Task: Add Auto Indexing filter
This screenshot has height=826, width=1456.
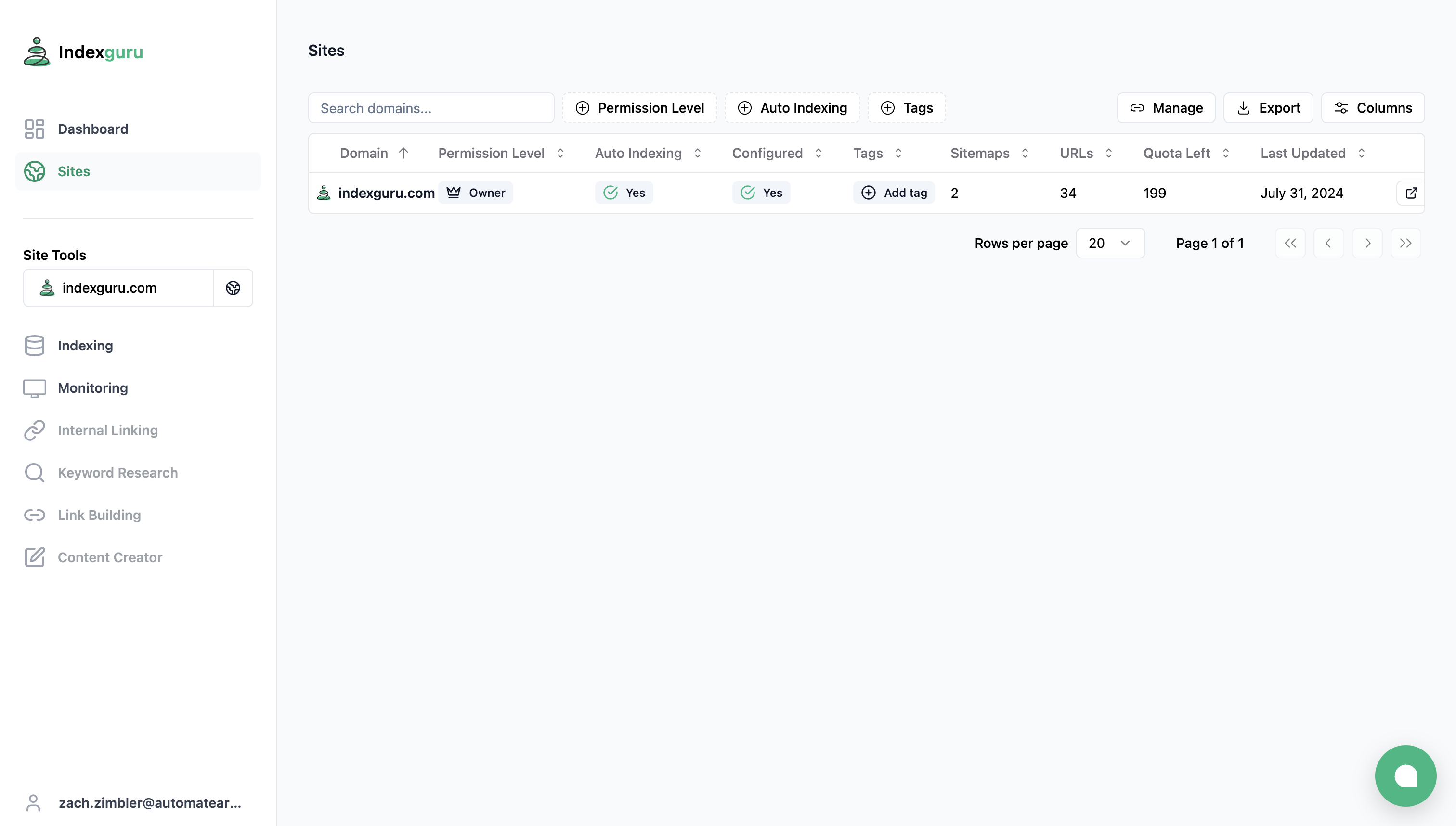Action: (792, 108)
